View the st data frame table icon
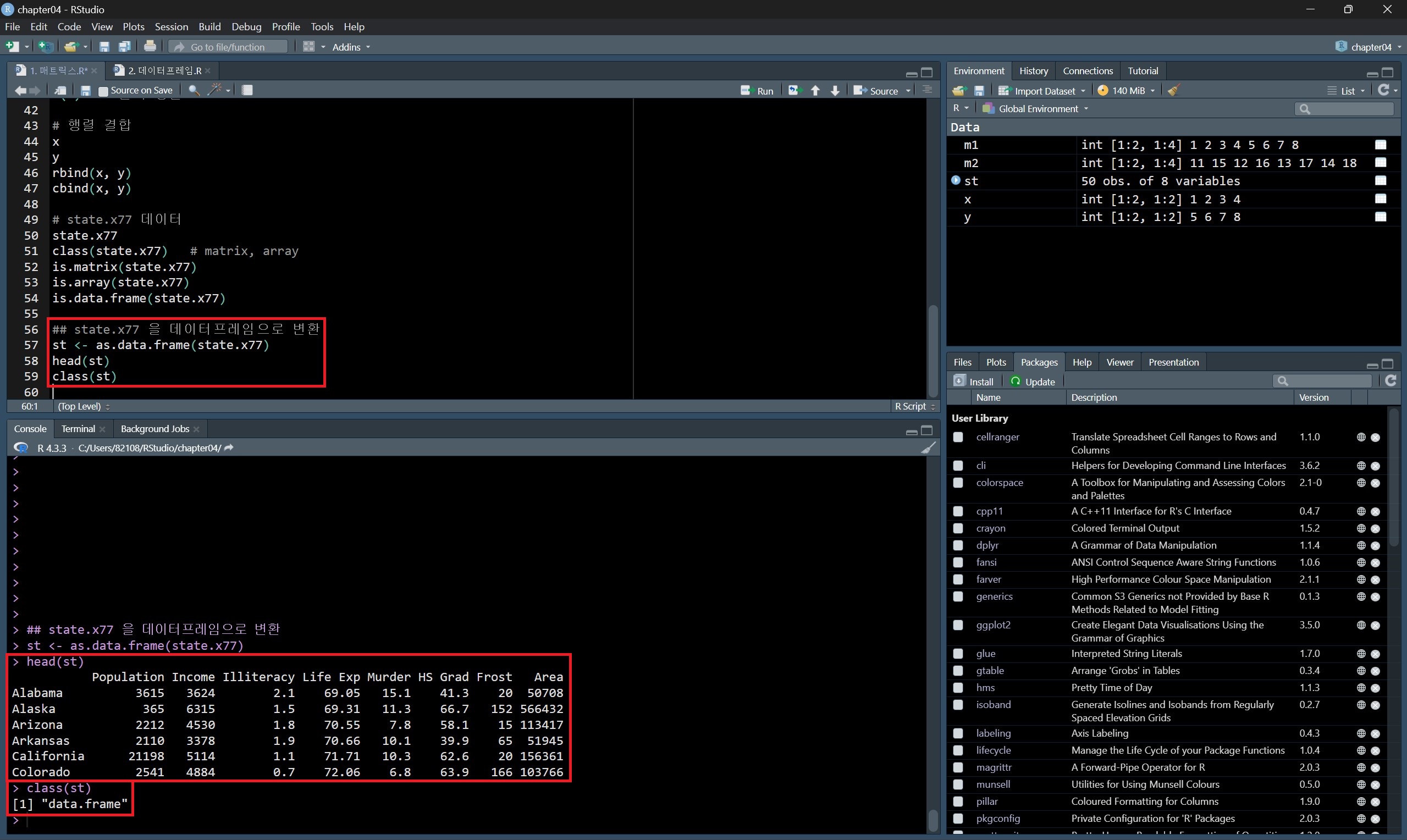Screen dimensions: 1407x840 click(1381, 181)
